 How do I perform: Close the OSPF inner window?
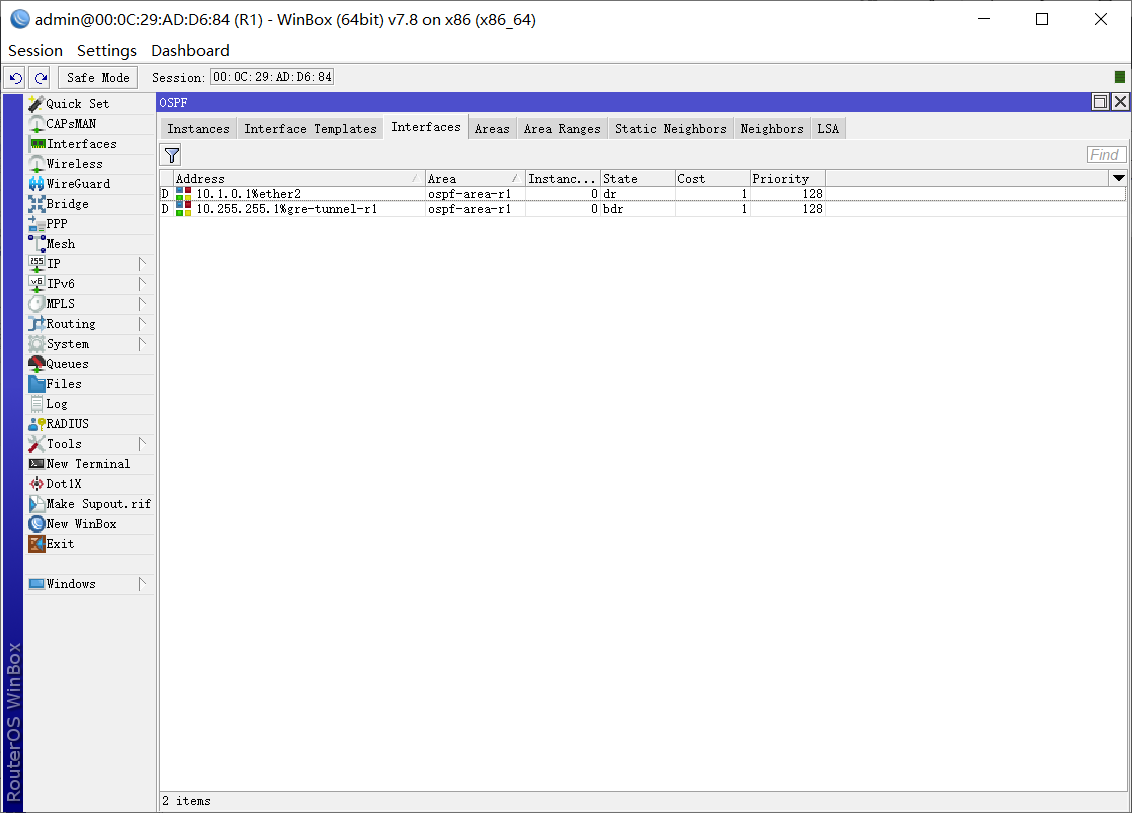tap(1120, 102)
